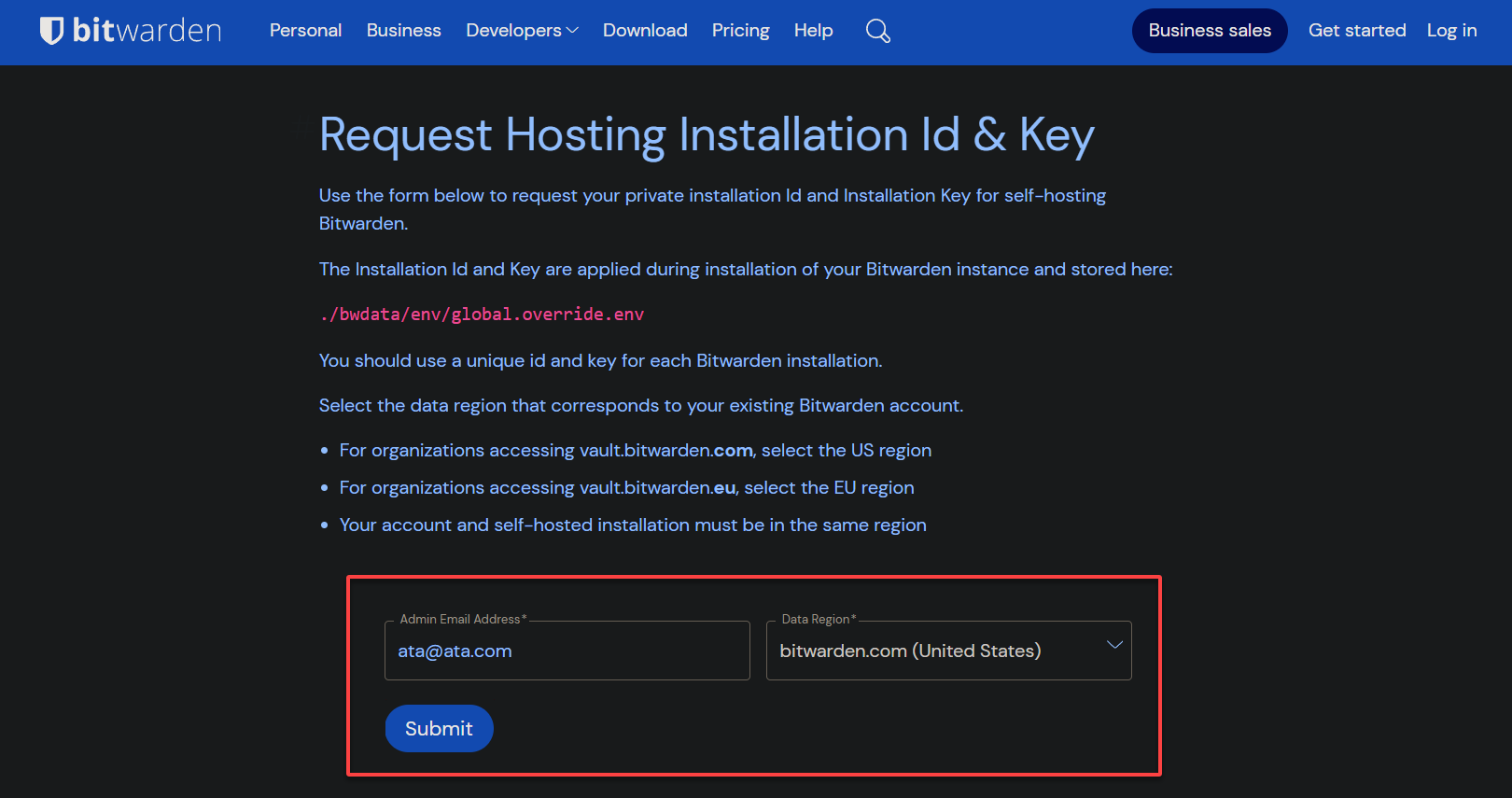Click the Business sales button

coord(1210,31)
